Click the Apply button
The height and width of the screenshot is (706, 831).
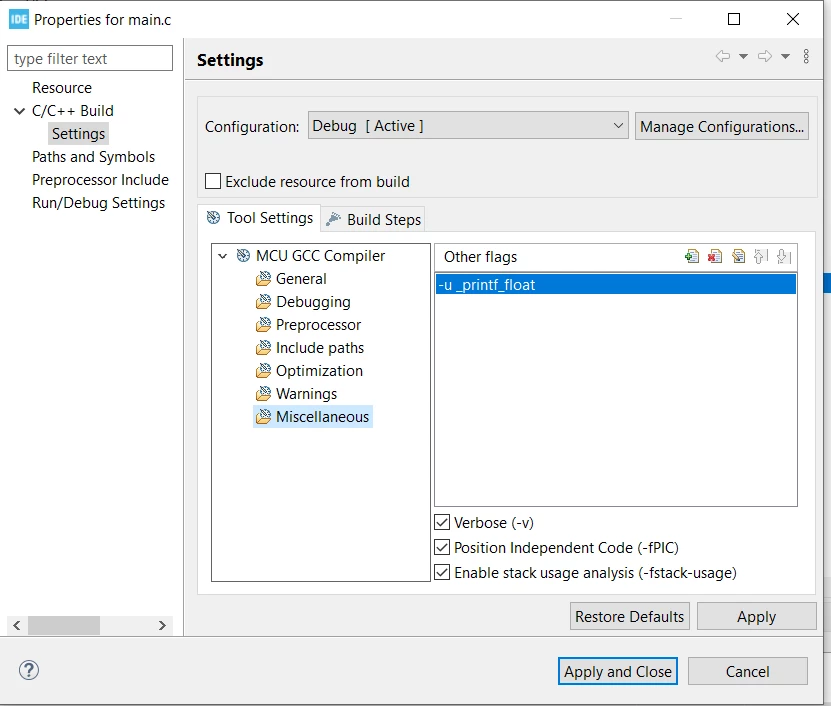[x=756, y=616]
